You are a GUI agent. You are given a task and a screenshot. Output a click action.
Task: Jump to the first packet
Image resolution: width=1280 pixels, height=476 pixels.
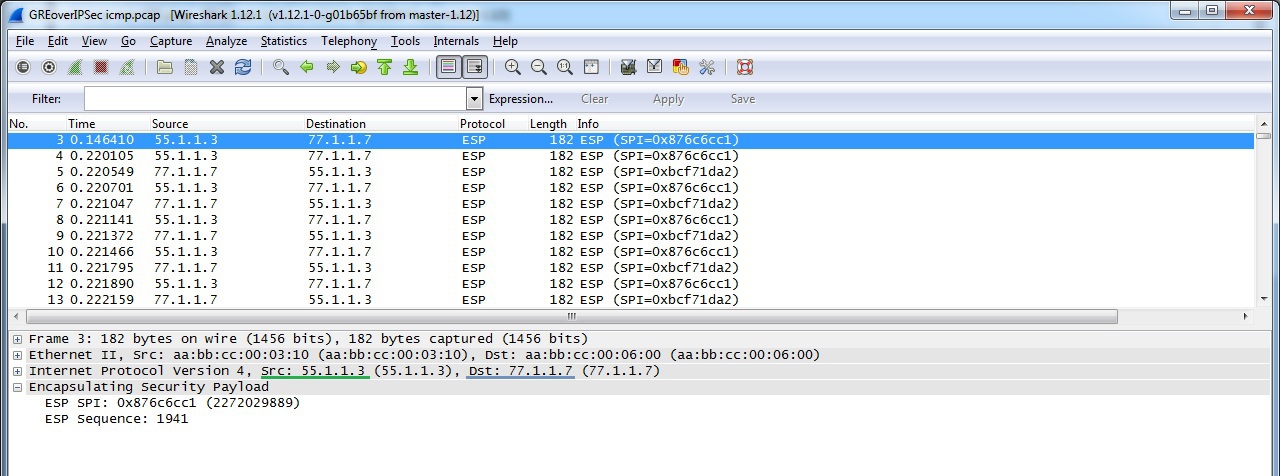click(384, 67)
